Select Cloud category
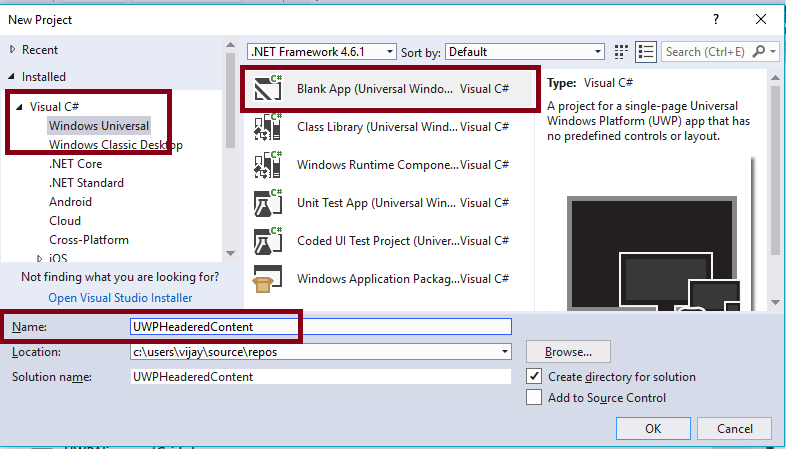This screenshot has height=449, width=786. pos(65,221)
